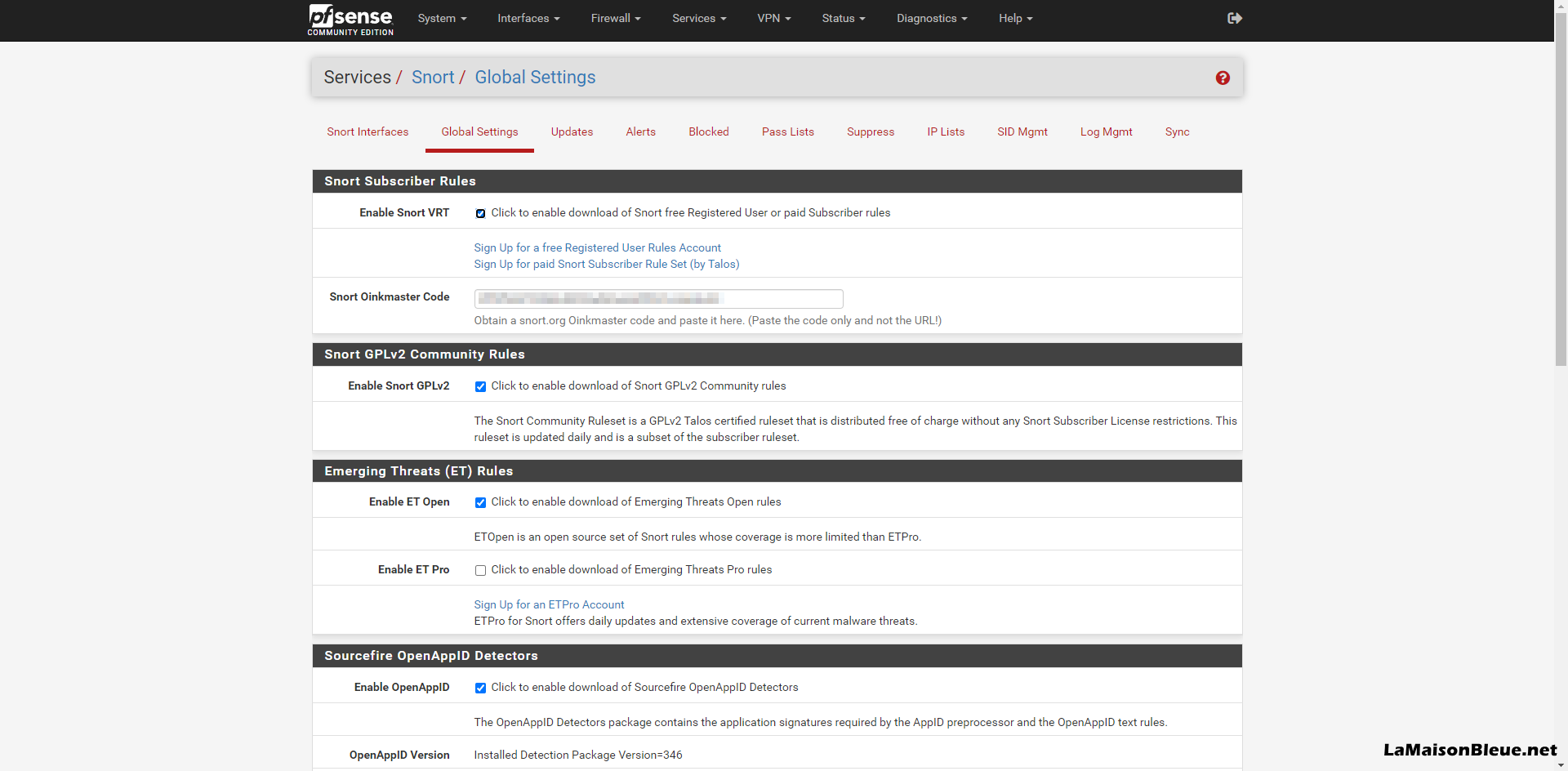Open the red help question mark icon
Viewport: 1568px width, 771px height.
[1223, 78]
